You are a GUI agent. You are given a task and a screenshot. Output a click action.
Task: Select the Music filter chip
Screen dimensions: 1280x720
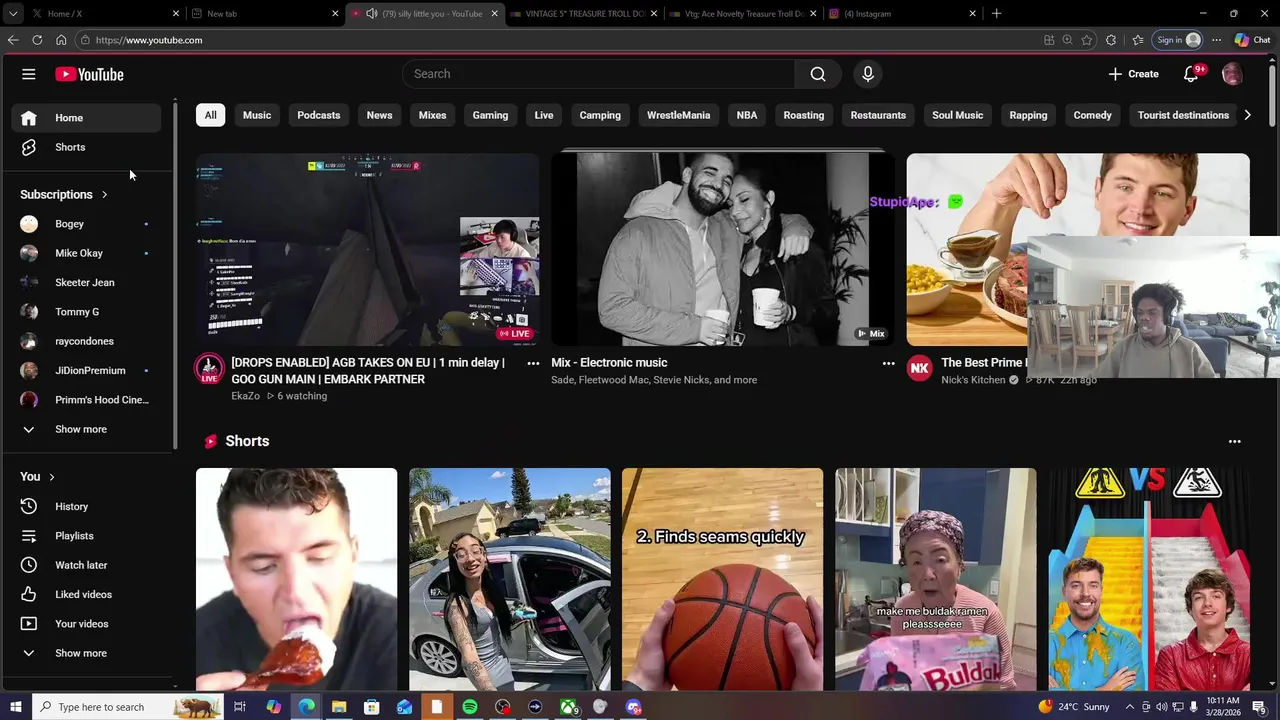click(257, 115)
